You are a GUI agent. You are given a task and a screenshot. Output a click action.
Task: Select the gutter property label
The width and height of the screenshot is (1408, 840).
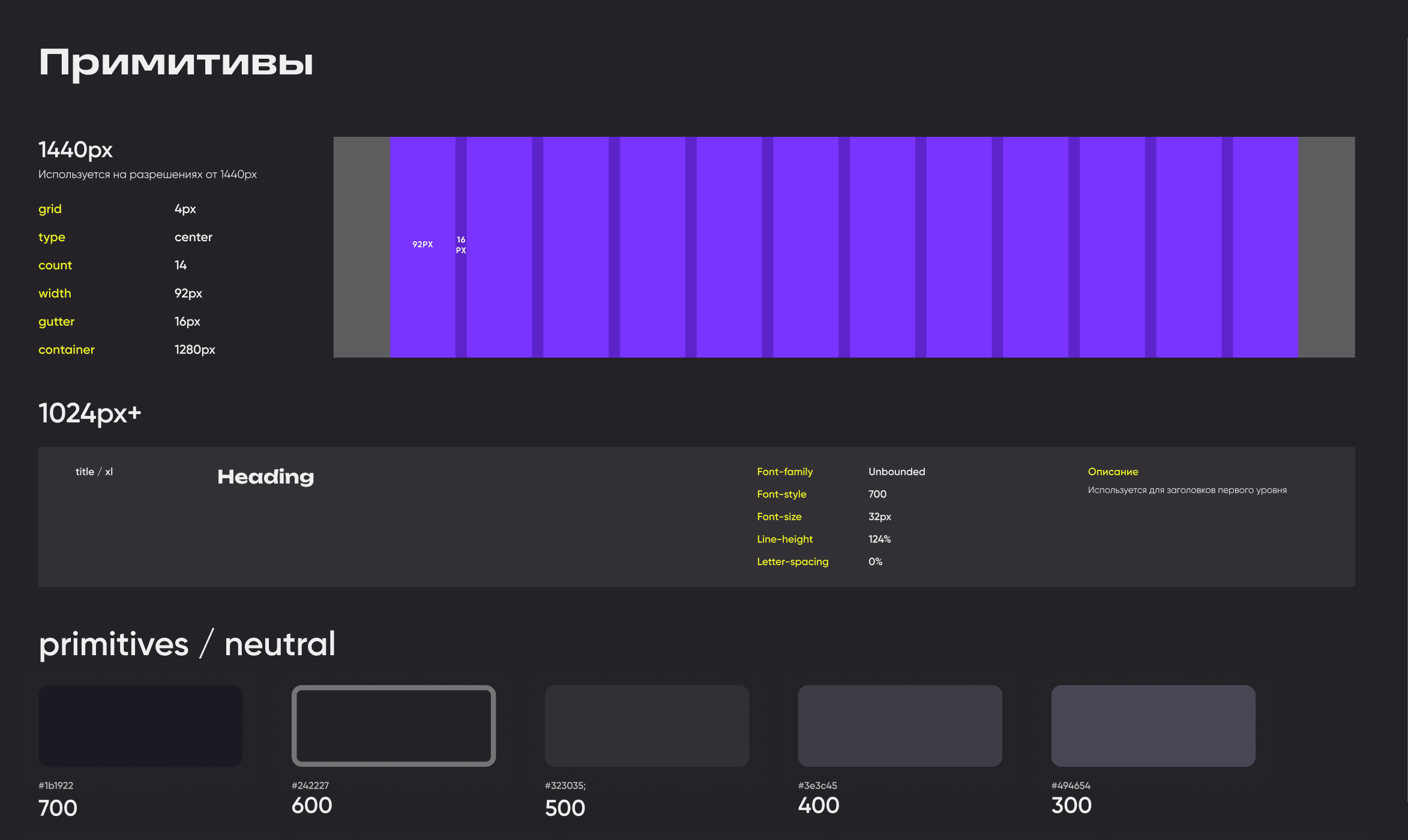[x=56, y=322]
